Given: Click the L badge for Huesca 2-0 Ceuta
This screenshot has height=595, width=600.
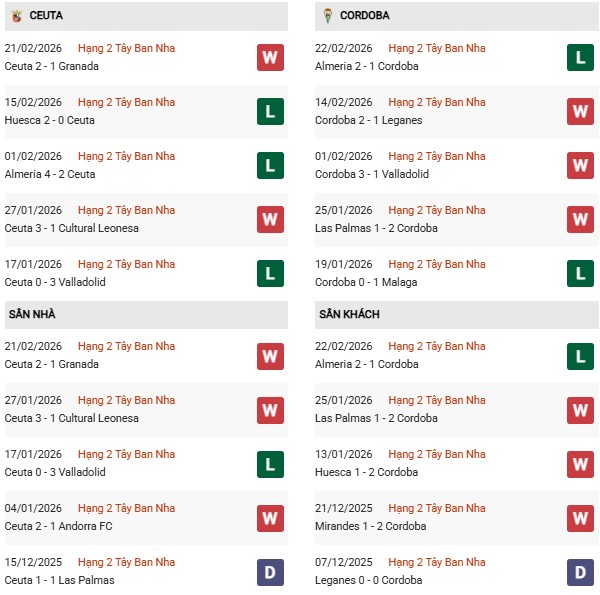Looking at the screenshot, I should pyautogui.click(x=270, y=111).
